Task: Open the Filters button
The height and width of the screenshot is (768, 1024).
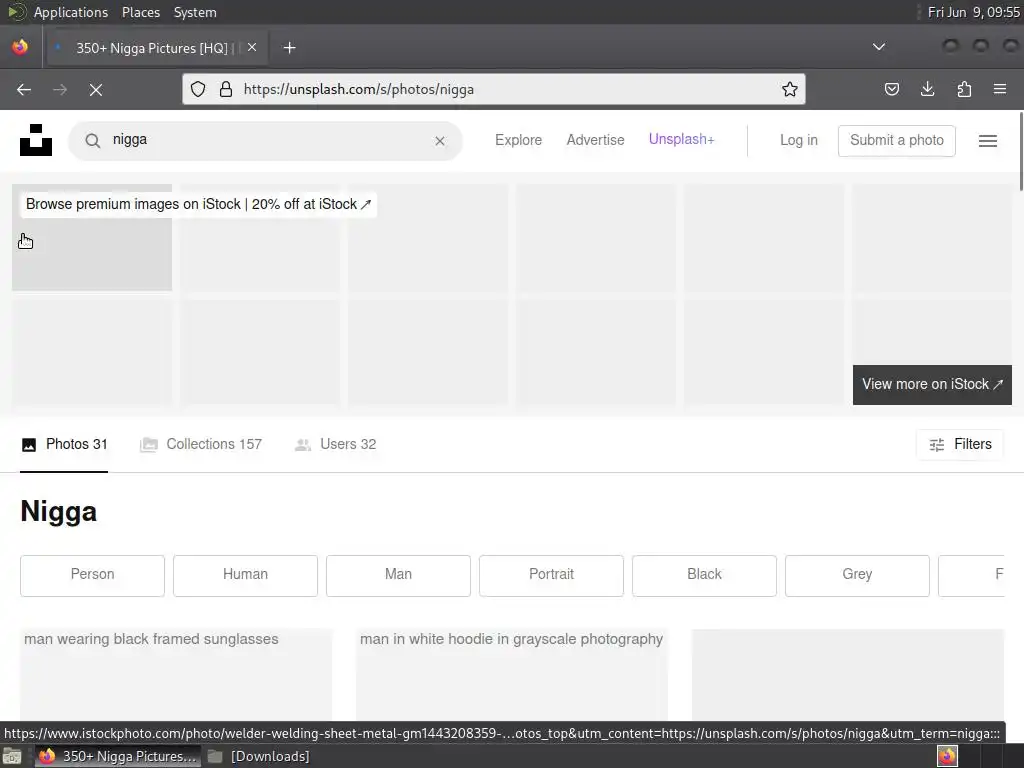Action: (960, 444)
